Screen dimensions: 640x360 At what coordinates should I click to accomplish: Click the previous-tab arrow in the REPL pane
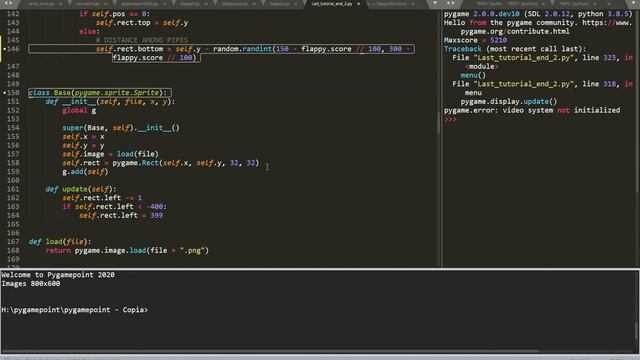(448, 3)
